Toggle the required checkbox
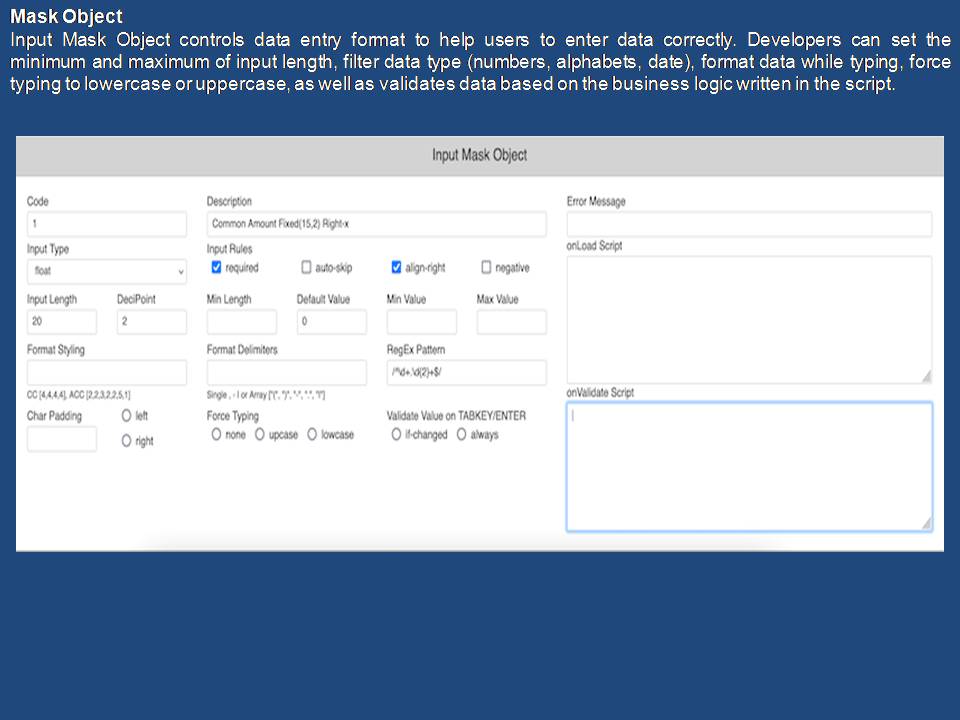 pyautogui.click(x=217, y=268)
